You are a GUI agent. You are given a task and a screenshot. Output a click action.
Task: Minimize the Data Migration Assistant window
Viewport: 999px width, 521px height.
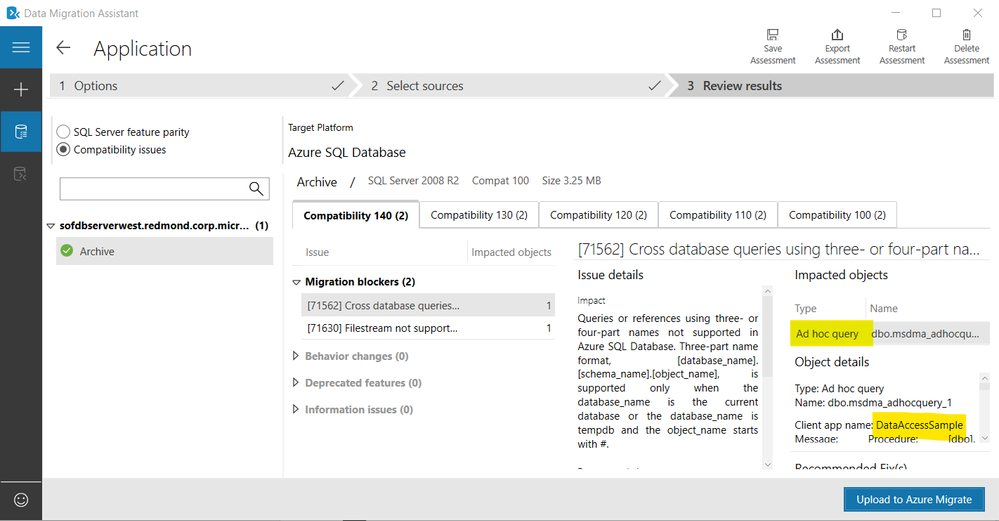click(895, 13)
